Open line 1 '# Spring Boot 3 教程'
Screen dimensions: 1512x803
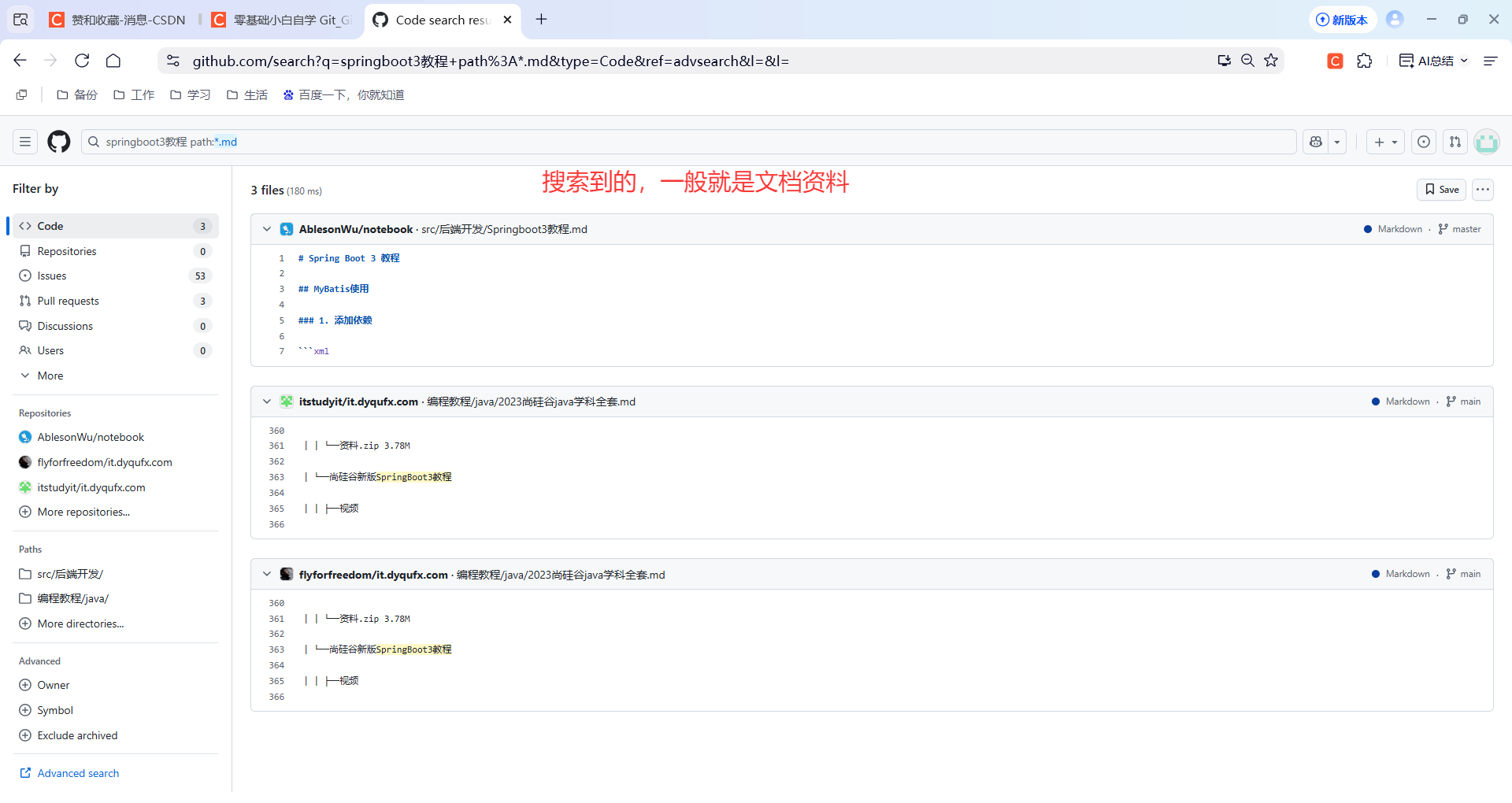tap(349, 258)
